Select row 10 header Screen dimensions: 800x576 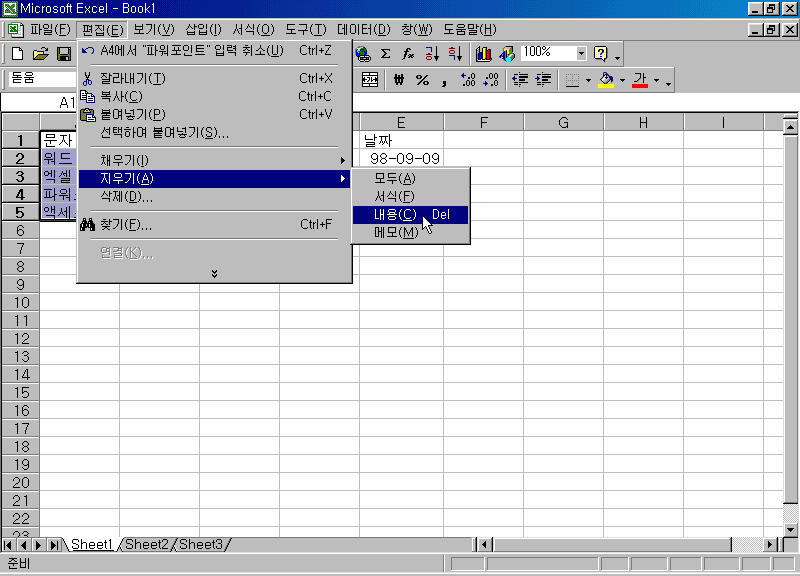[x=20, y=303]
